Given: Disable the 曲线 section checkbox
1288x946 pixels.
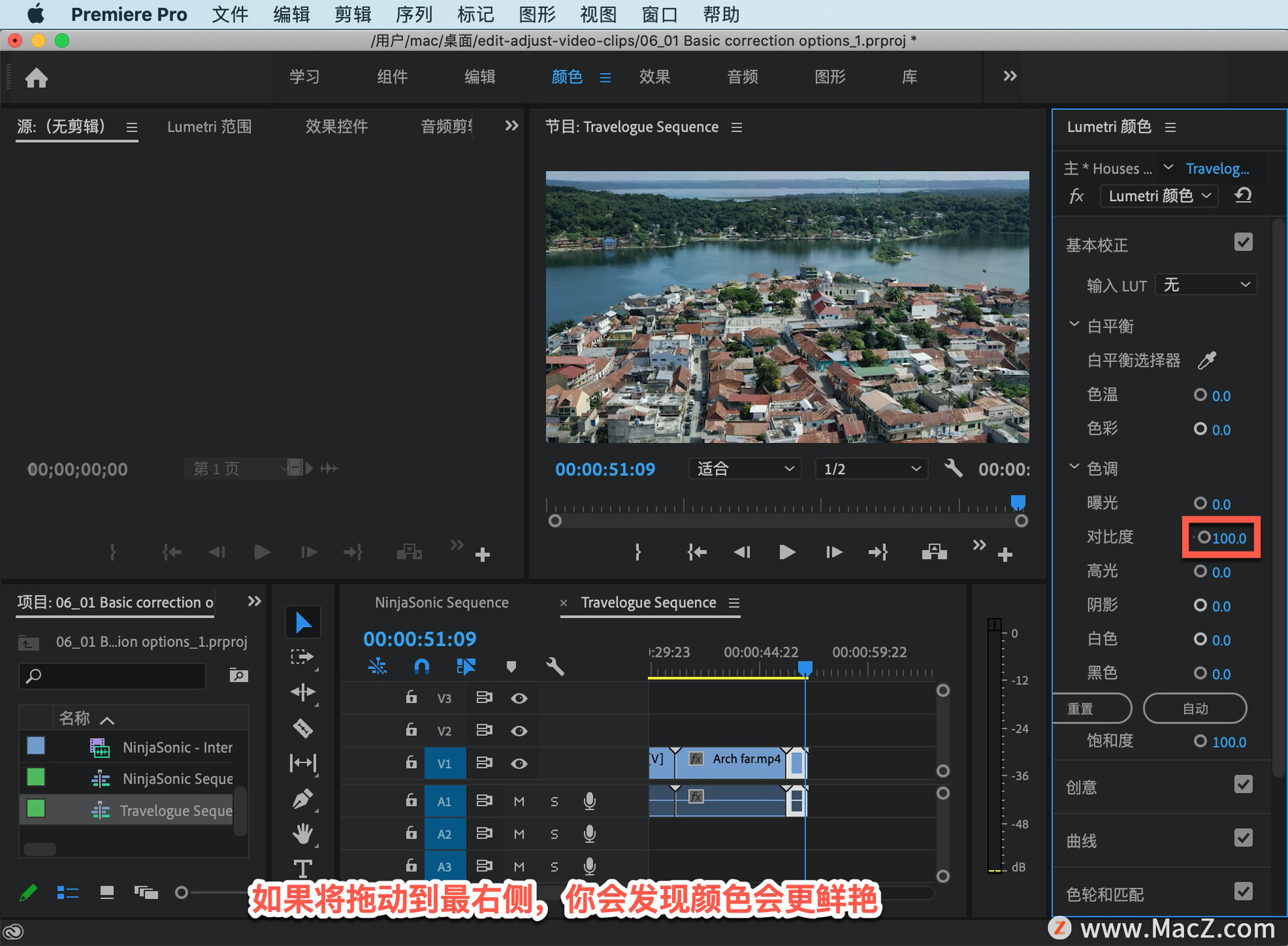Looking at the screenshot, I should coord(1243,839).
